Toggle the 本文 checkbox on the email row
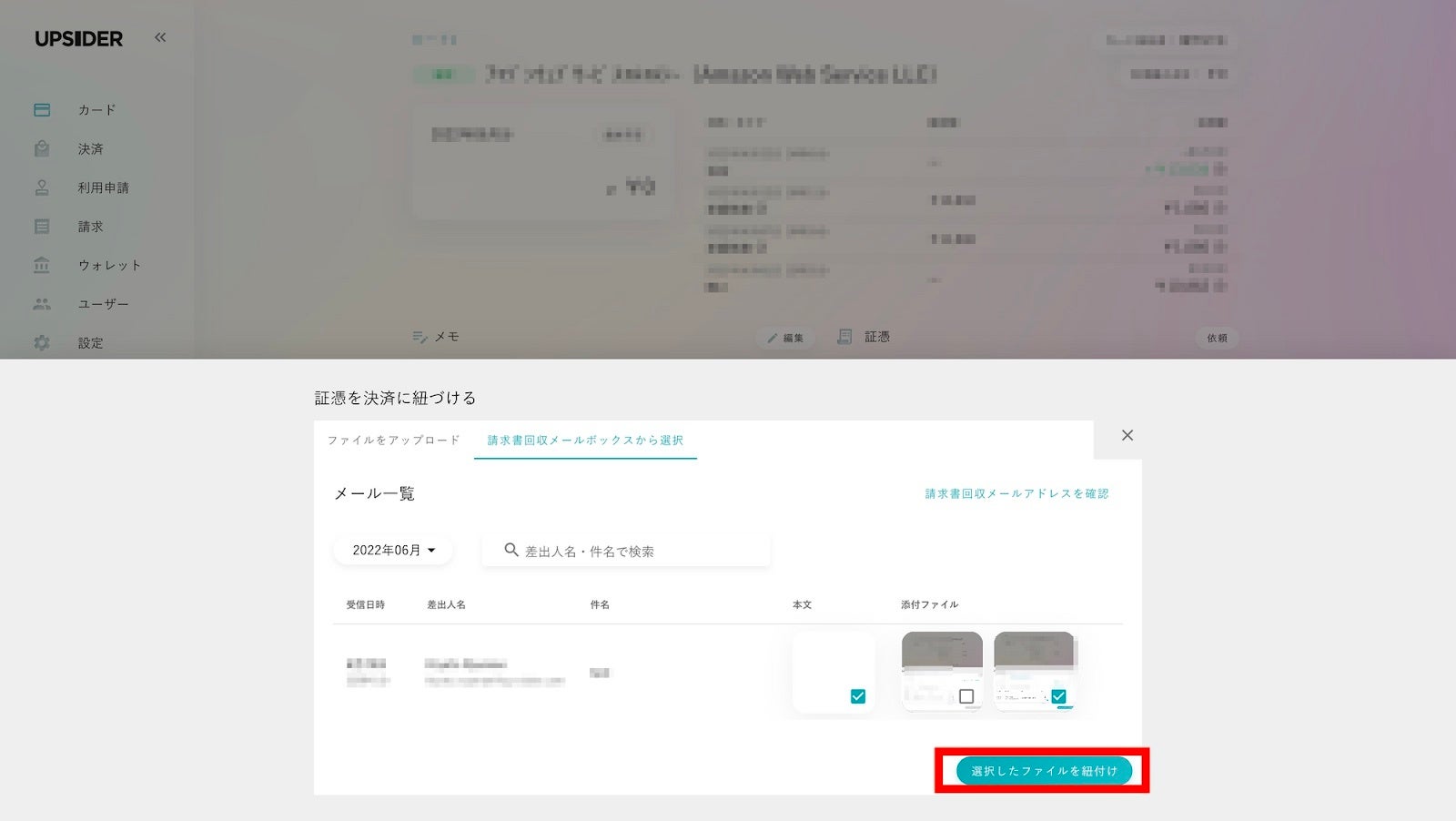 856,697
